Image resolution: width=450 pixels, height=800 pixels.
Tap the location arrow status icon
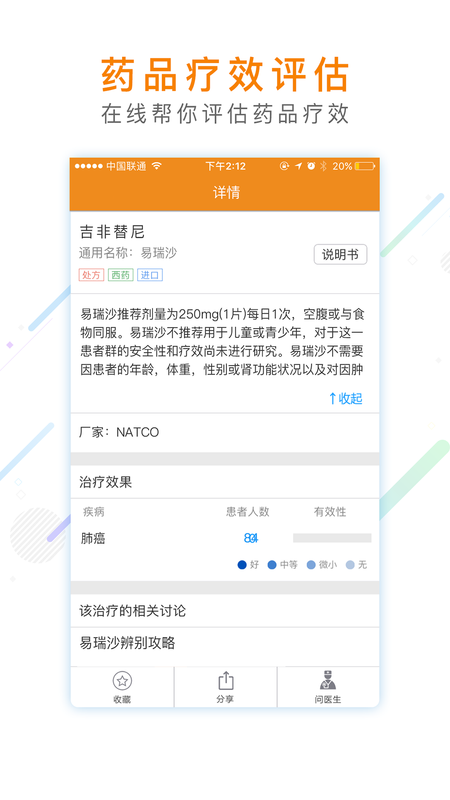pyautogui.click(x=298, y=166)
